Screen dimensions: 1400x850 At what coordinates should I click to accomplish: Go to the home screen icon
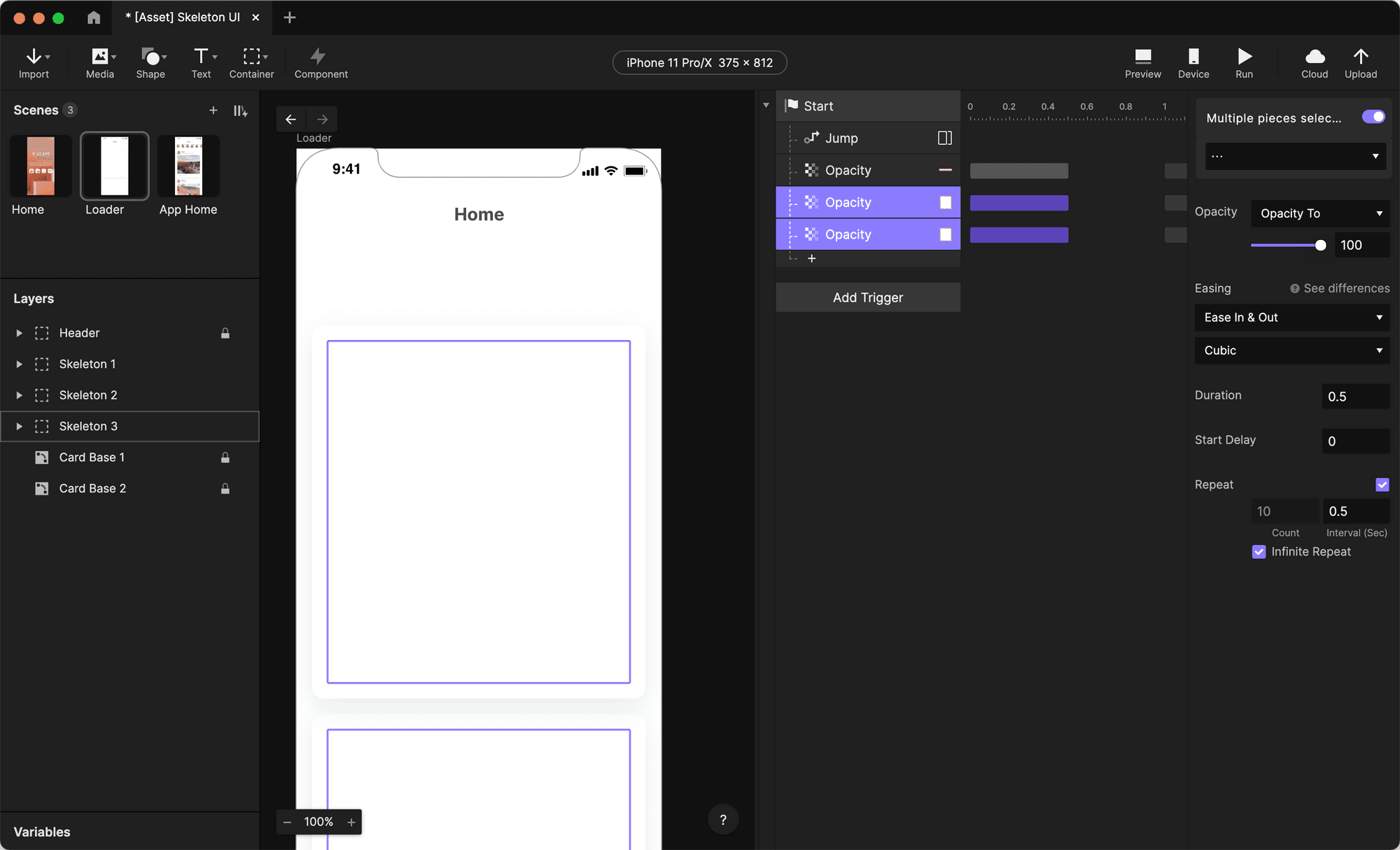pyautogui.click(x=94, y=17)
